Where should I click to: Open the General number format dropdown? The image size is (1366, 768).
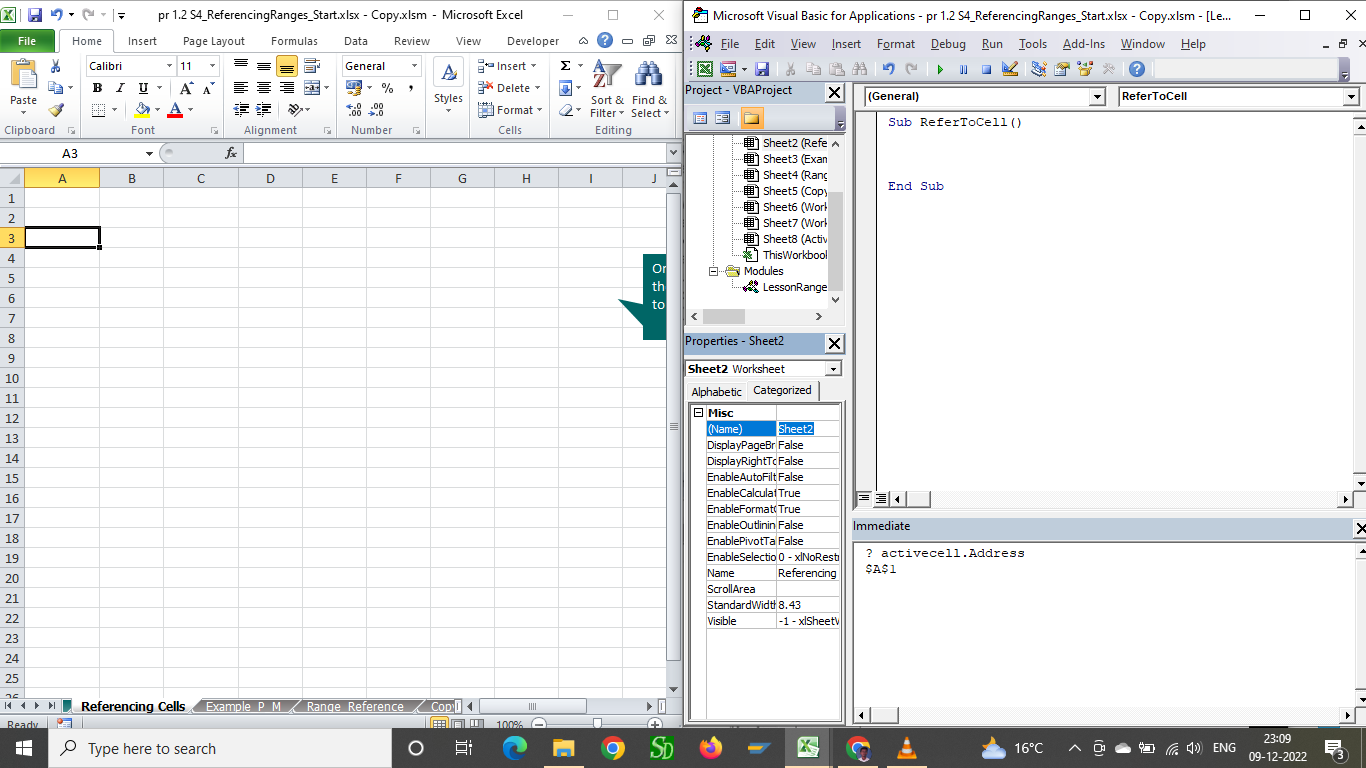coord(414,66)
